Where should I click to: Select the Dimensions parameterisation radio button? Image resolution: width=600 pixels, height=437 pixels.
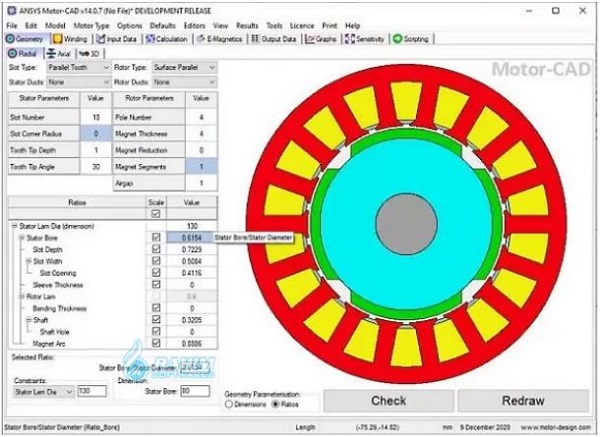click(x=230, y=405)
